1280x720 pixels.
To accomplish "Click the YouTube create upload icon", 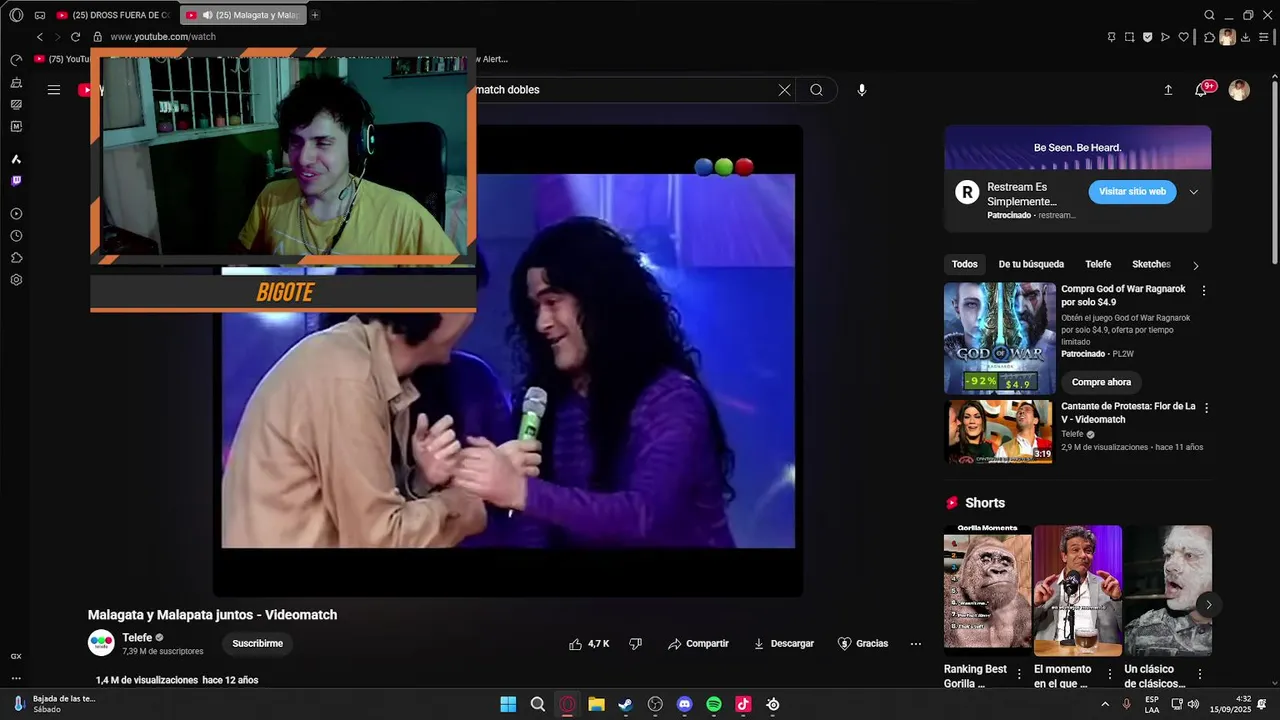I will [x=1168, y=90].
